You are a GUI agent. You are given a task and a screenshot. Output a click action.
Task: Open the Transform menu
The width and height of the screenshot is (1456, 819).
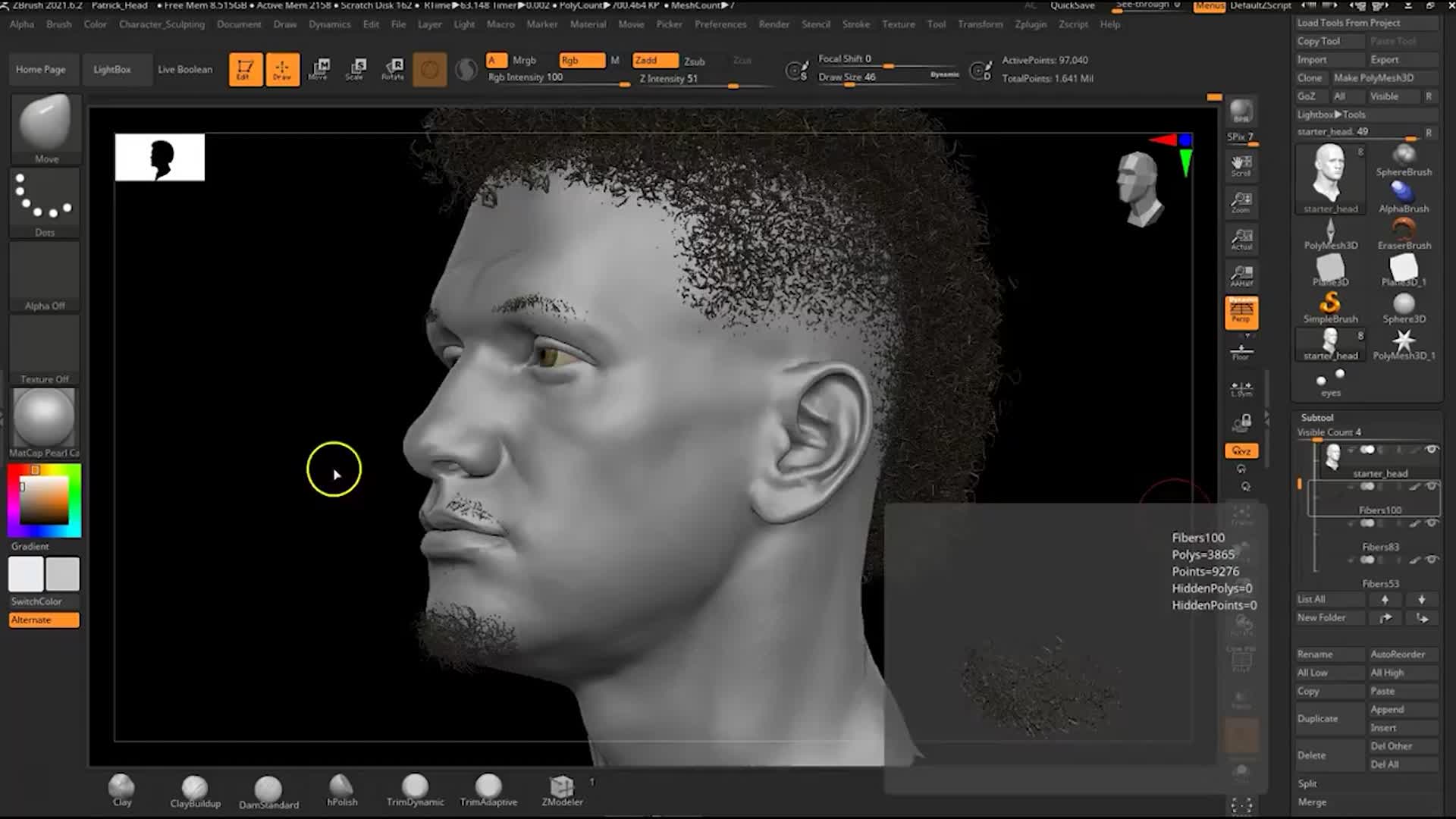pyautogui.click(x=980, y=24)
